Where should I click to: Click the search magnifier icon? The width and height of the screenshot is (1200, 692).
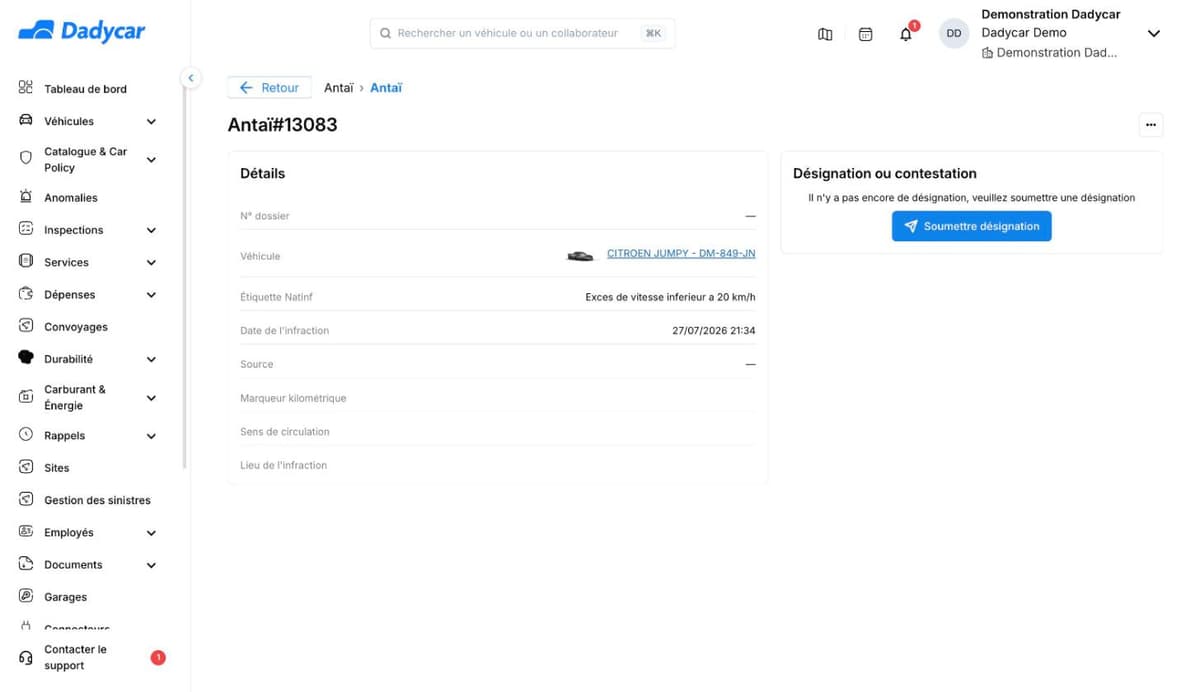[x=385, y=33]
